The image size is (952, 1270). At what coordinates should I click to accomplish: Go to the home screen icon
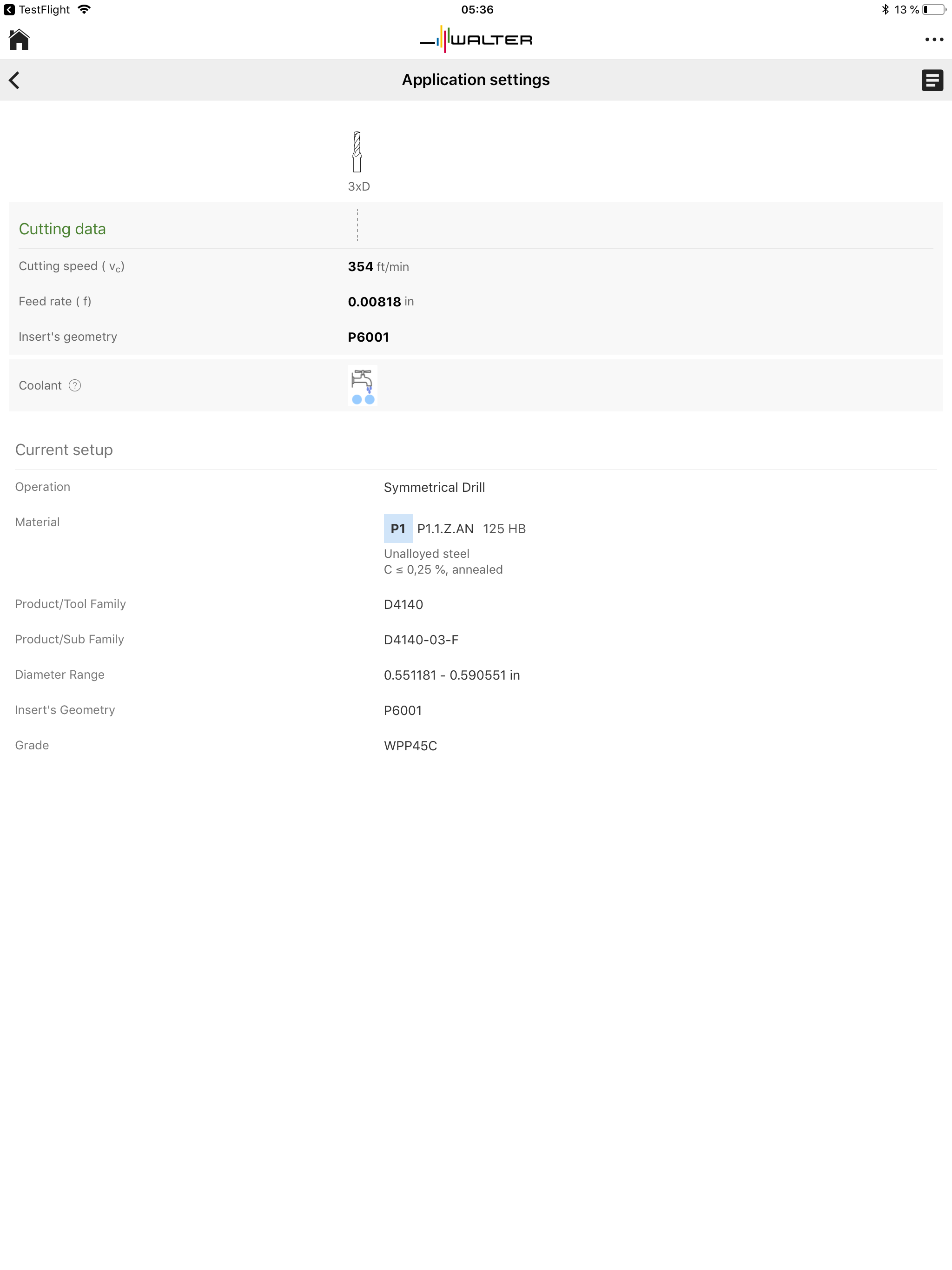pos(19,40)
